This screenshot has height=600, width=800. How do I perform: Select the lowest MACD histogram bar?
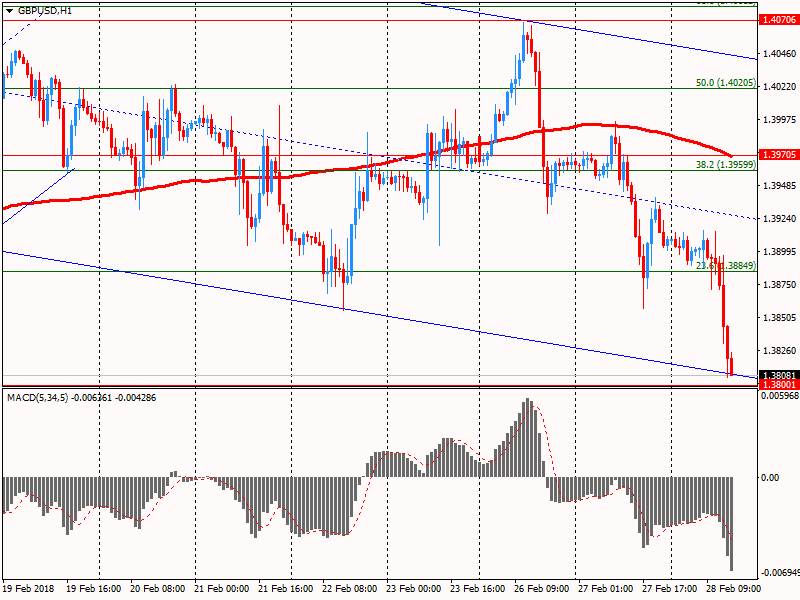(x=732, y=524)
